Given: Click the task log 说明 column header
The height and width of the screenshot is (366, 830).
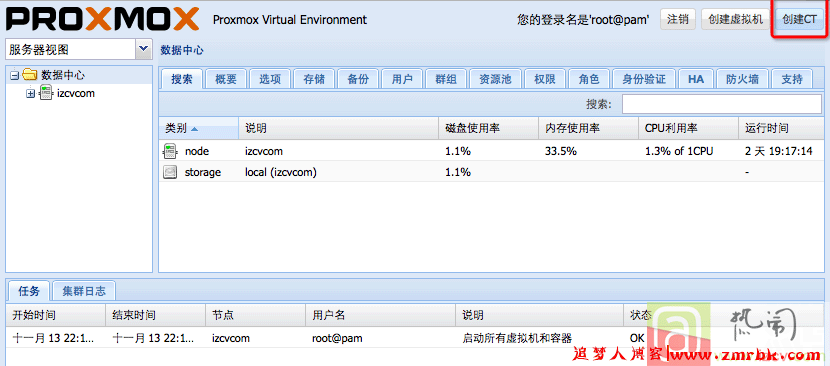Looking at the screenshot, I should tap(539, 315).
